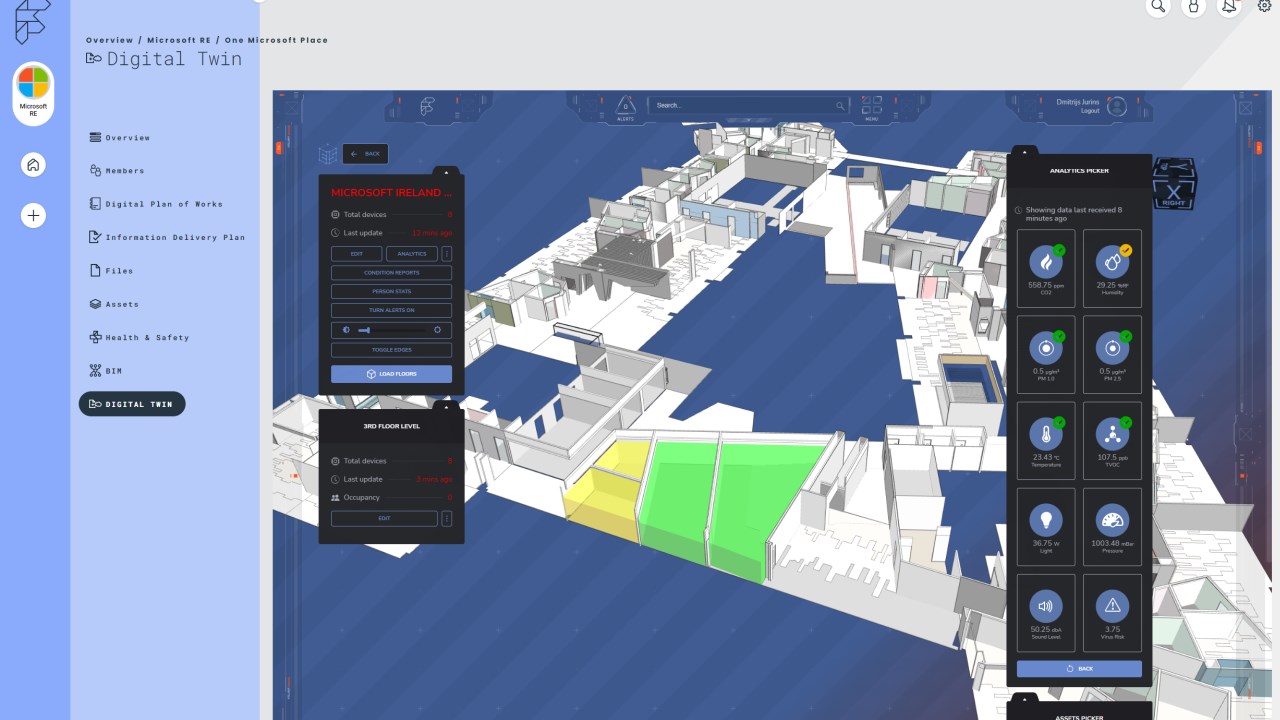Screen dimensions: 1280x720
Task: Click Edit in the 3rd Floor Level panel
Action: click(384, 519)
